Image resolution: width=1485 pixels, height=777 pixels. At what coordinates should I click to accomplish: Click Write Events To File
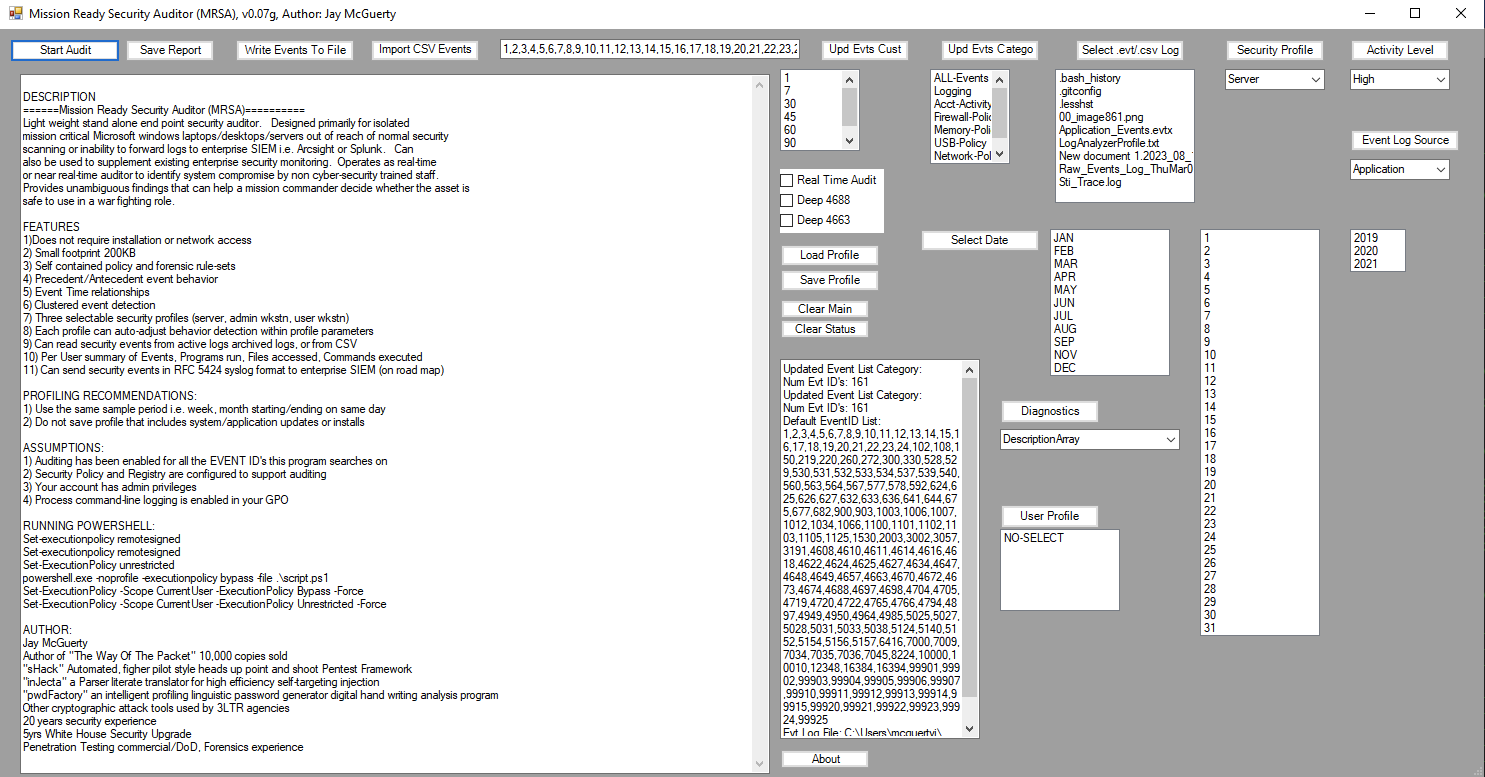click(295, 50)
